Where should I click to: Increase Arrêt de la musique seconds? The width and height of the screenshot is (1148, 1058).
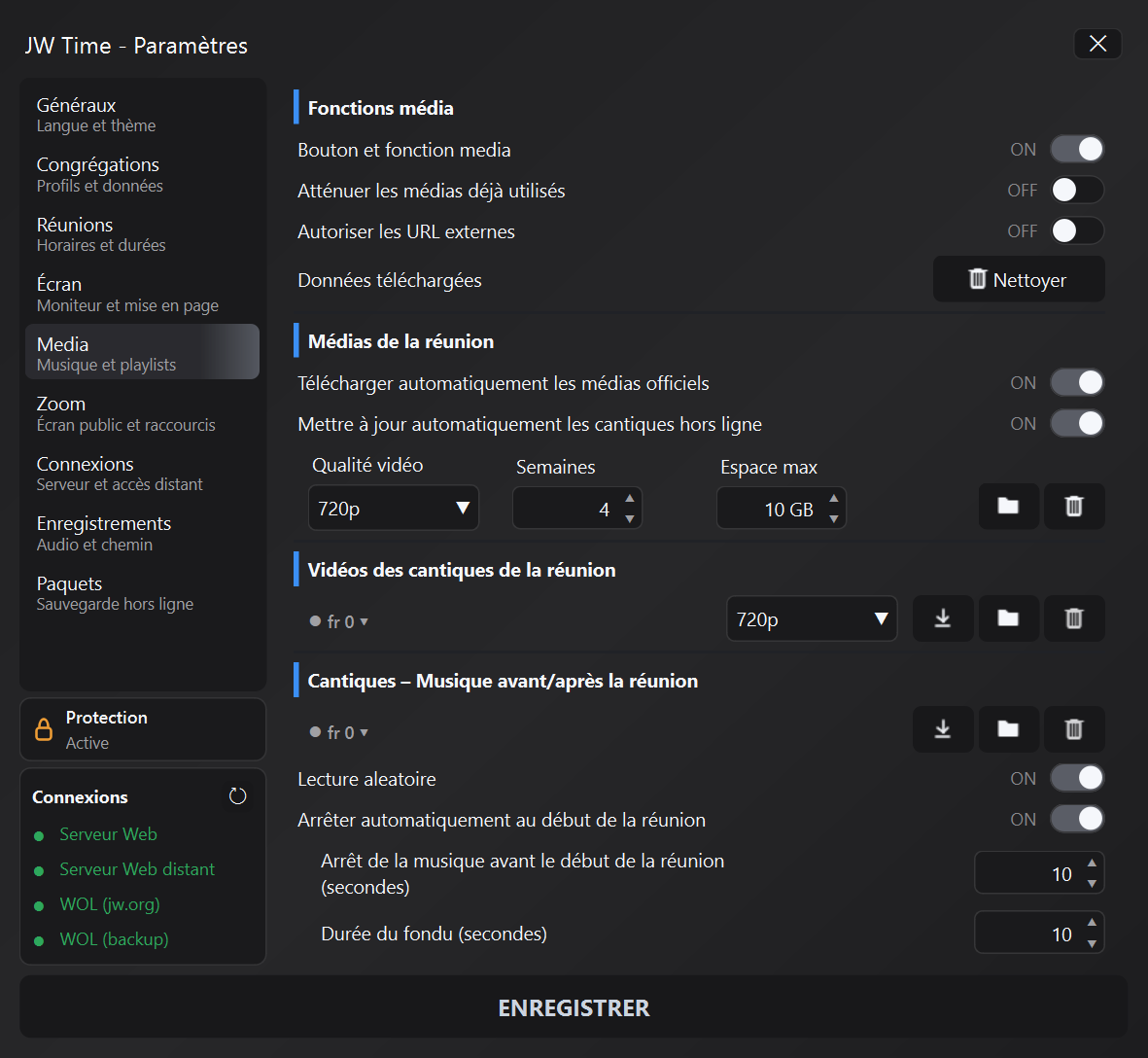(x=1092, y=863)
